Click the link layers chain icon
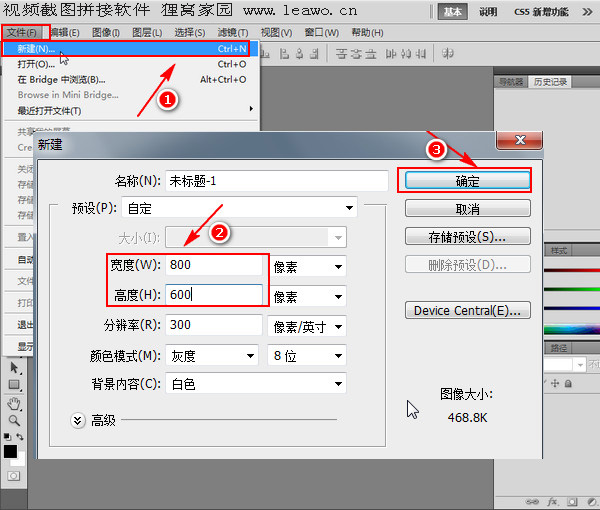 (532, 502)
